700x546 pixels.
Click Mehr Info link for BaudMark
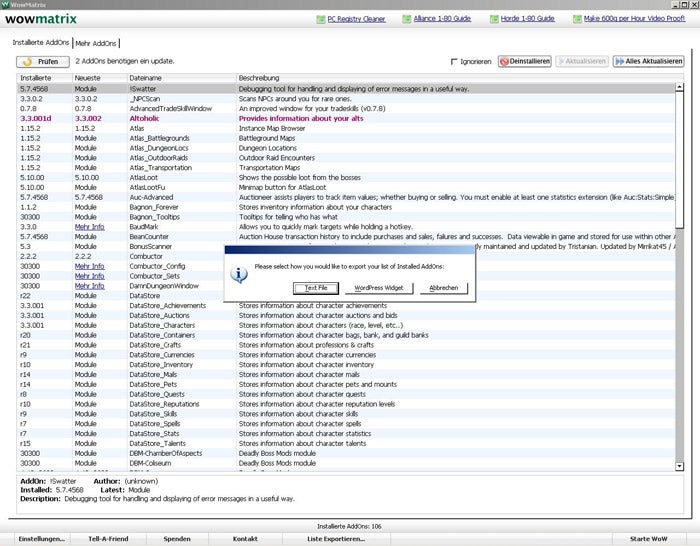coord(89,227)
